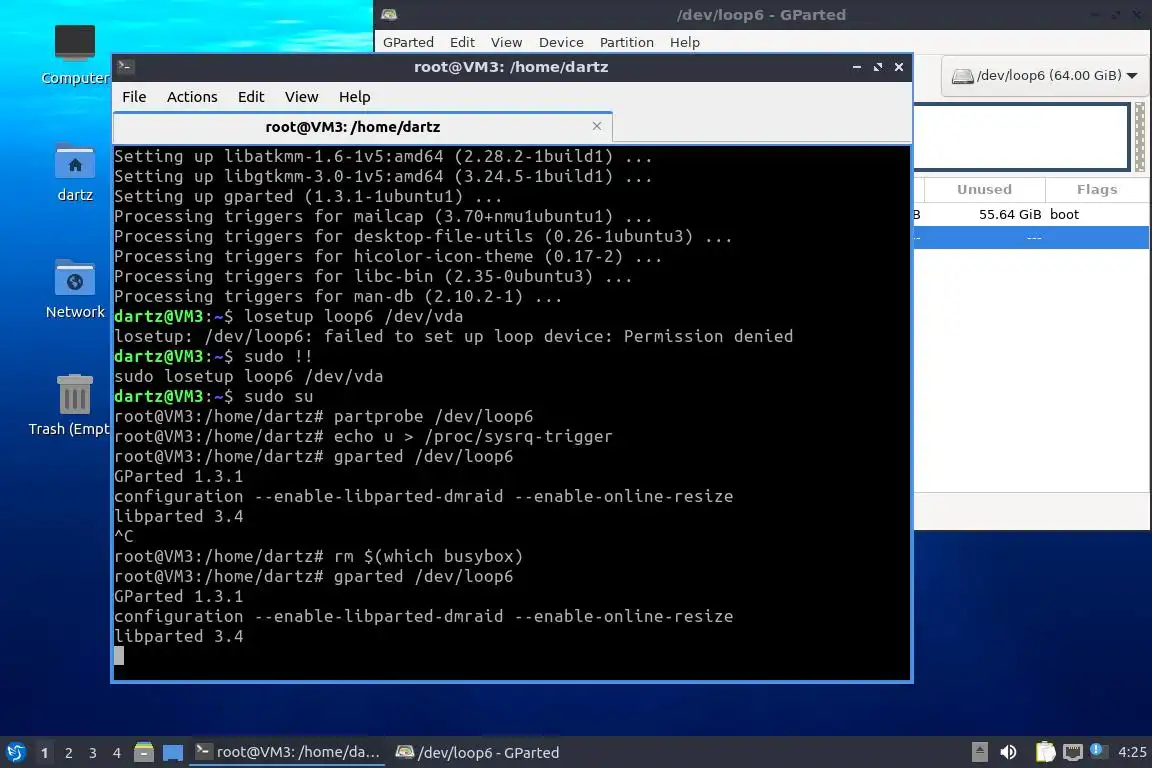Screen dimensions: 1152x768
Task: Select the root@VM3: /home/dartz terminal tab
Action: tap(362, 127)
